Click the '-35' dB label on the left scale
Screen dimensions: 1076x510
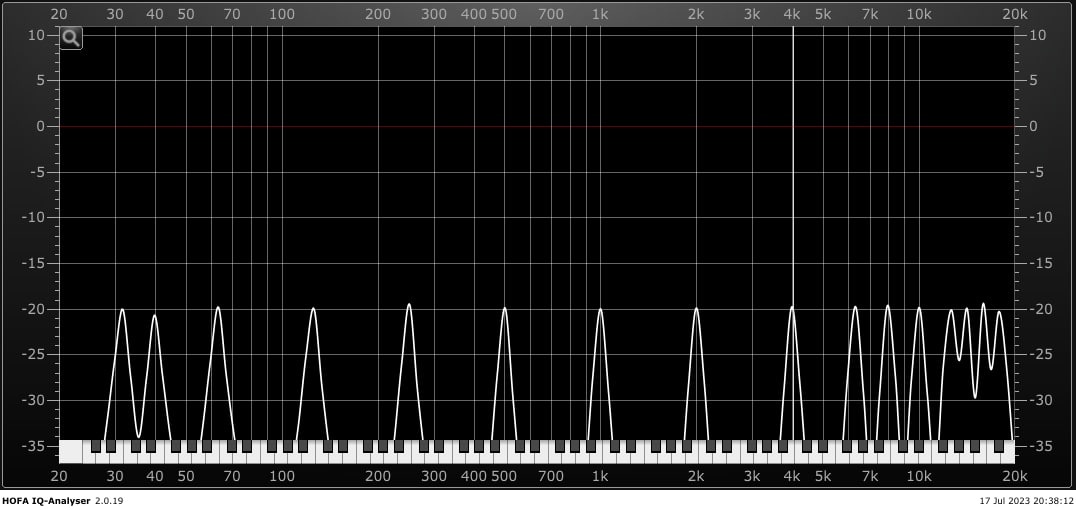[x=34, y=446]
